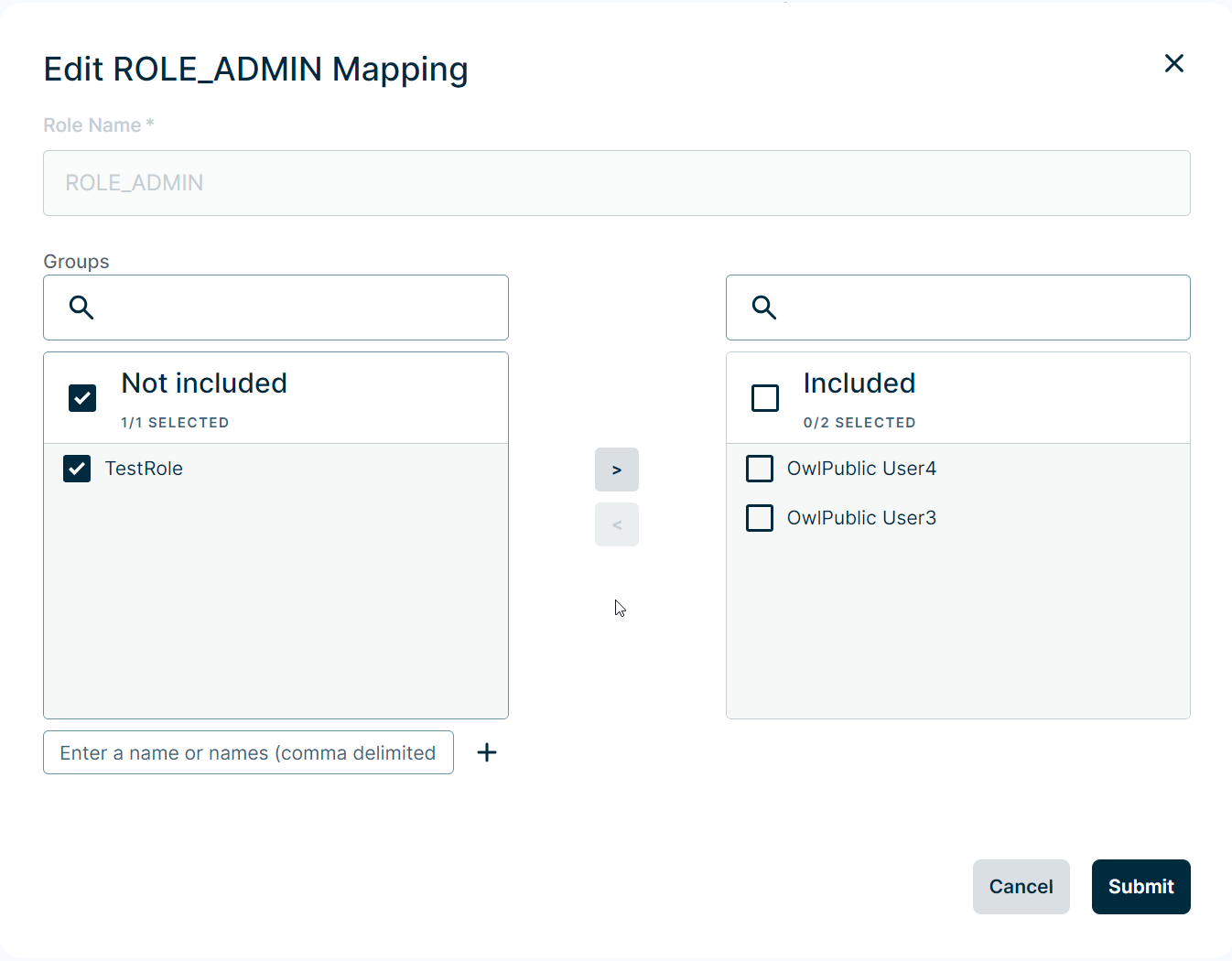Viewport: 1232px width, 961px height.
Task: Select the OwlPublic User3 list item label
Action: 861,518
